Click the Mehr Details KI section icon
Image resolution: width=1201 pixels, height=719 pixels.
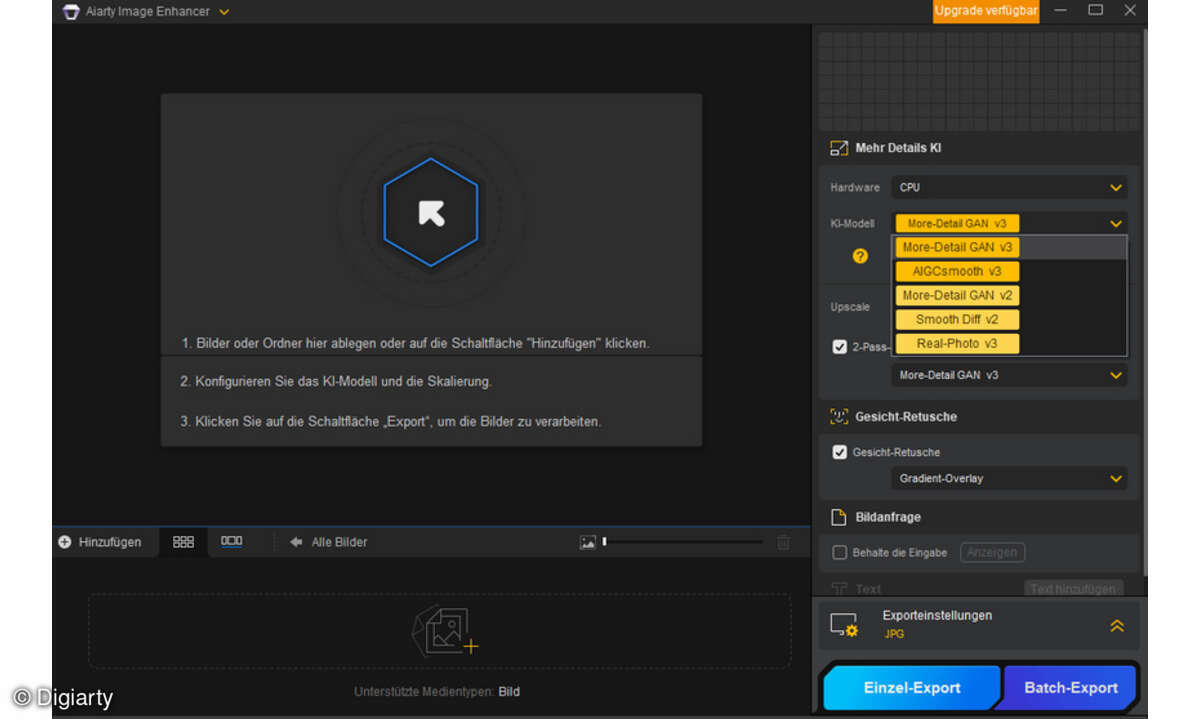(839, 148)
